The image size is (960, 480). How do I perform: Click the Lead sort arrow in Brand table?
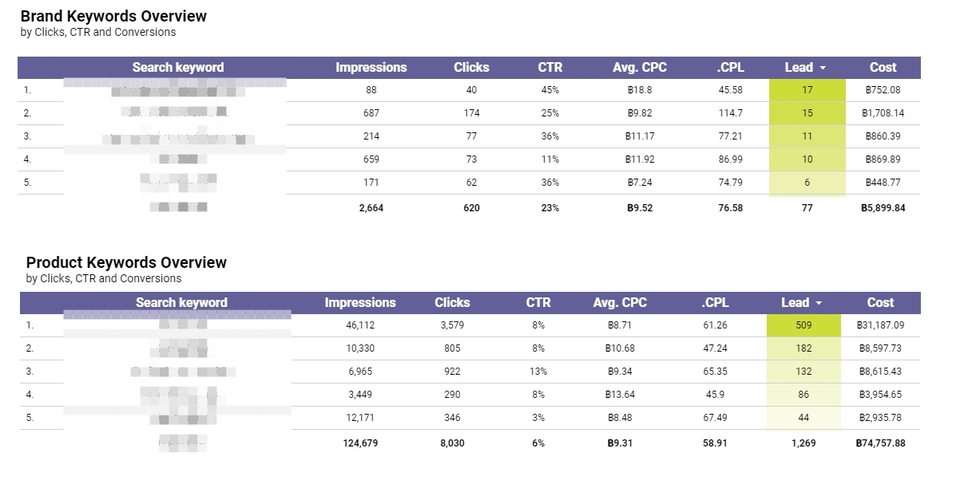coord(822,68)
